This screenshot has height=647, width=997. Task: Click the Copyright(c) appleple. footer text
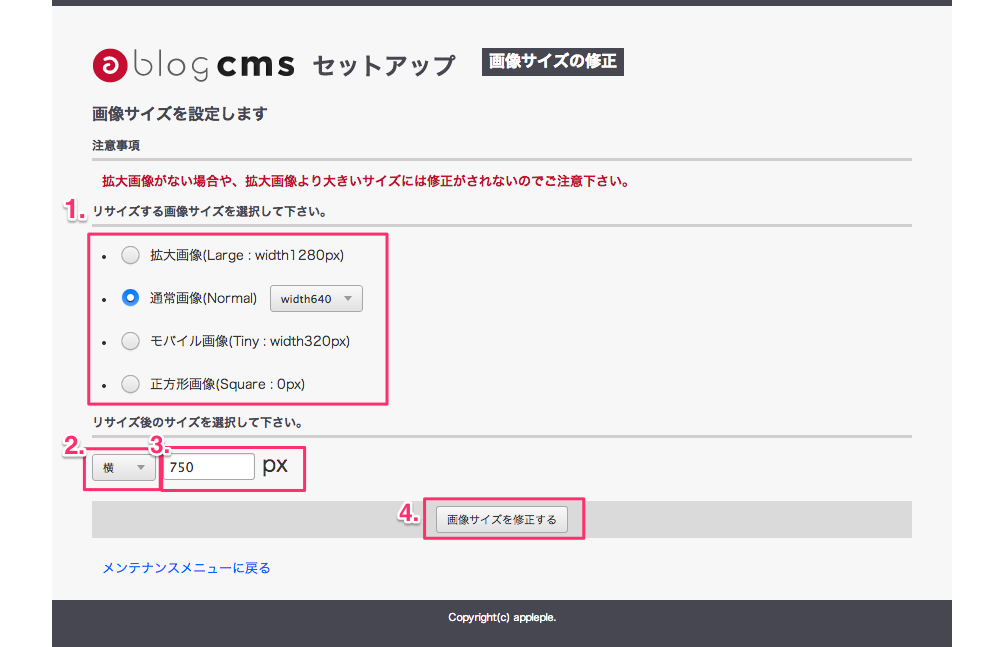click(x=502, y=617)
